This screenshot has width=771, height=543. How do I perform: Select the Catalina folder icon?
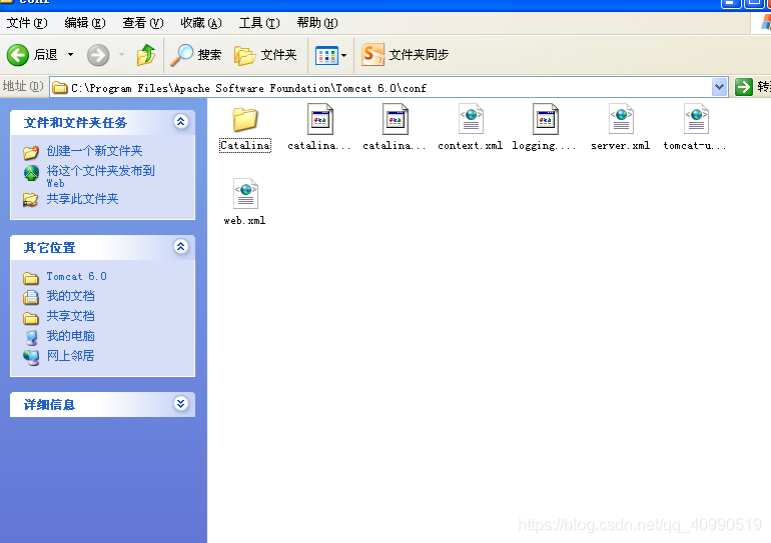[245, 120]
